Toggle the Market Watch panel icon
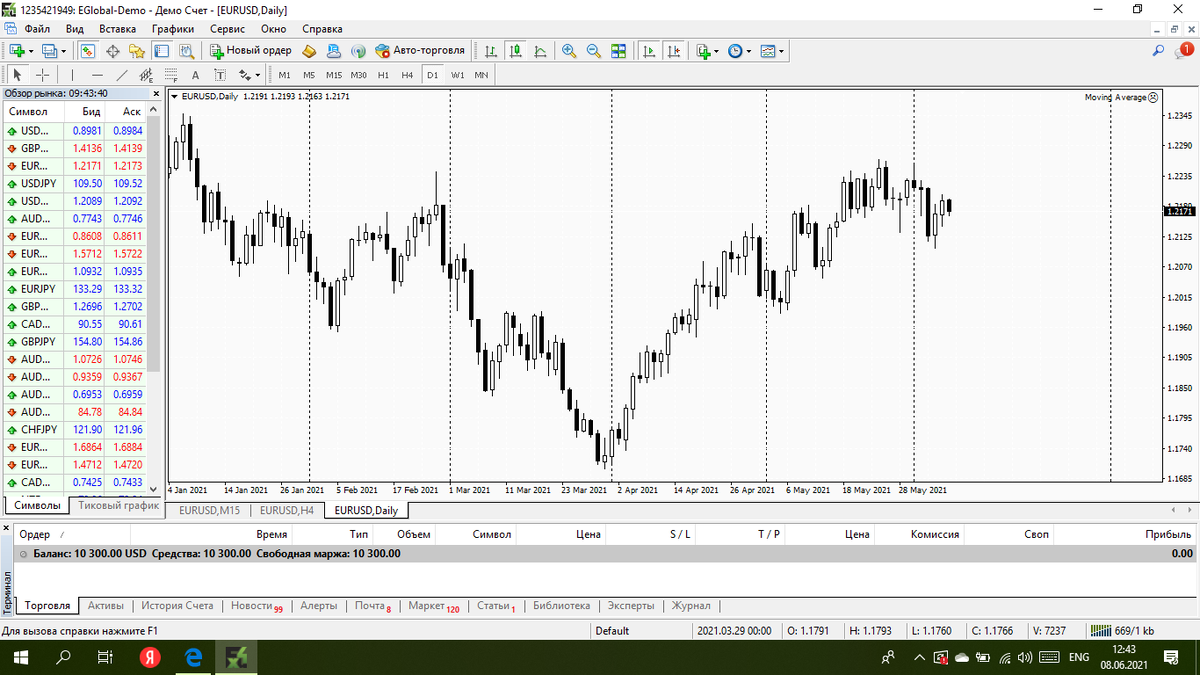This screenshot has width=1200, height=675. [x=88, y=50]
